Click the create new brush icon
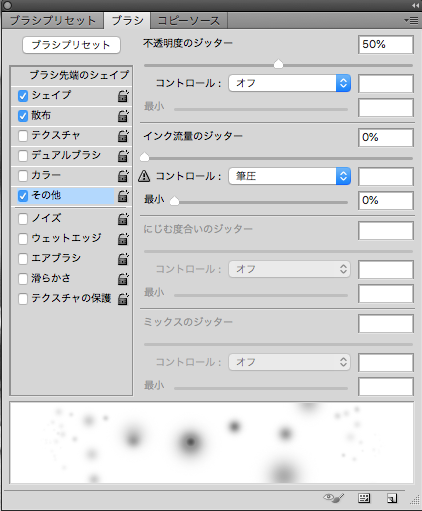This screenshot has height=511, width=422. [392, 498]
